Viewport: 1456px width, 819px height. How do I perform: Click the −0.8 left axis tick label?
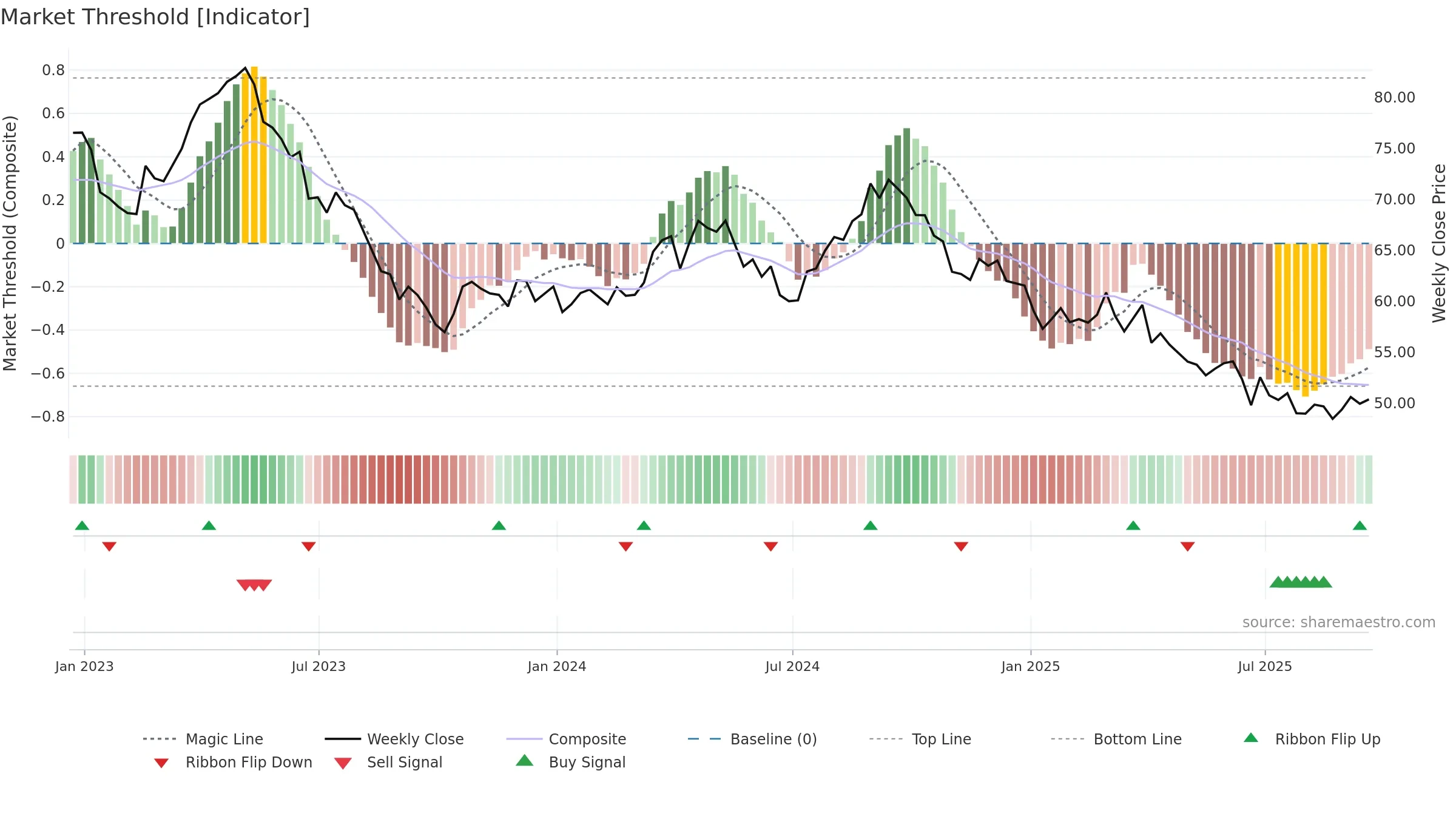click(48, 417)
